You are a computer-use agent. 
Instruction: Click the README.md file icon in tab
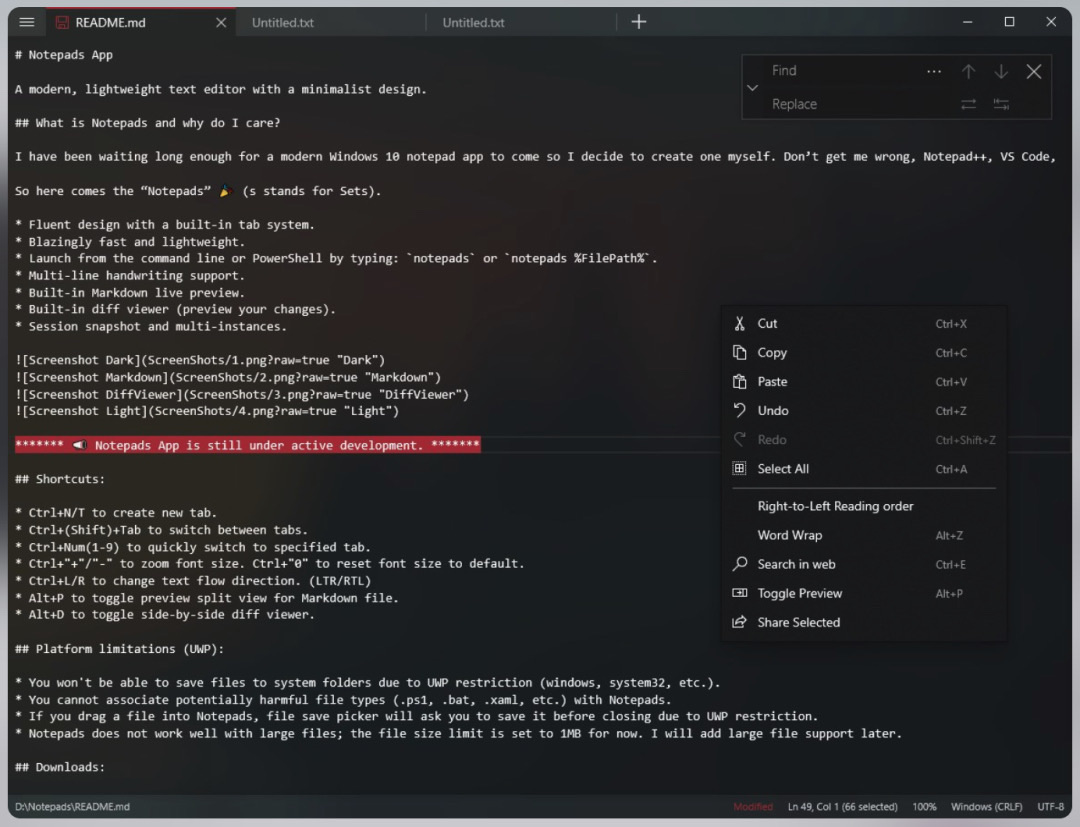tap(62, 22)
